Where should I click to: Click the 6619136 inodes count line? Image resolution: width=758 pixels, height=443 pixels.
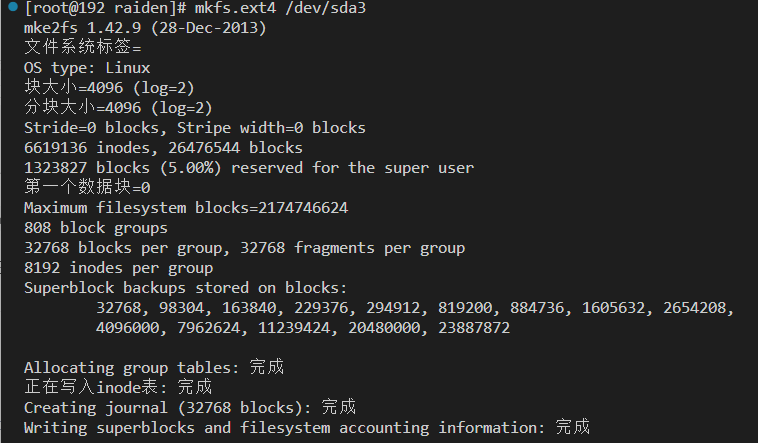(162, 148)
